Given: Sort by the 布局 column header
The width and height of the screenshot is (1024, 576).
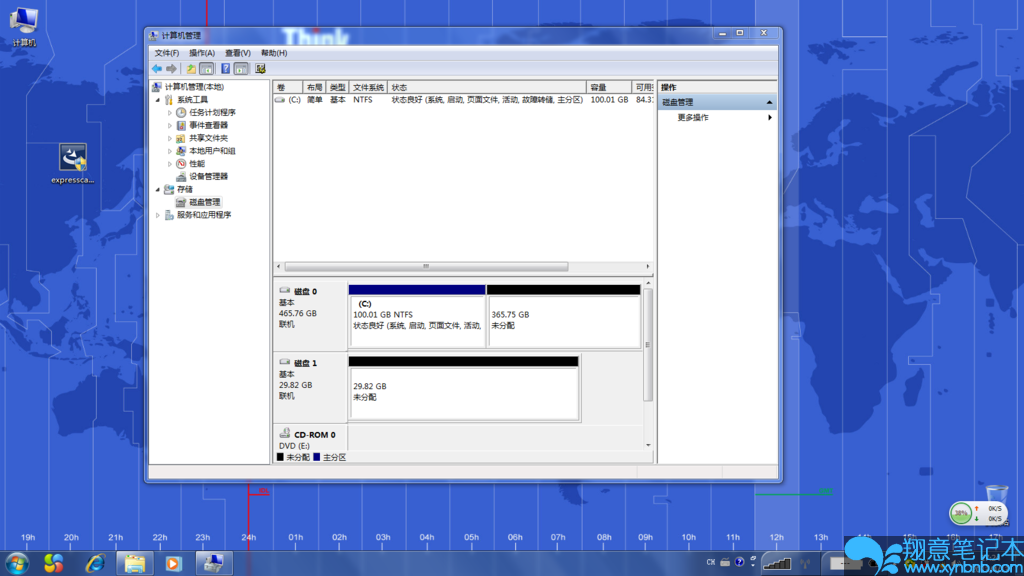Looking at the screenshot, I should coord(314,88).
